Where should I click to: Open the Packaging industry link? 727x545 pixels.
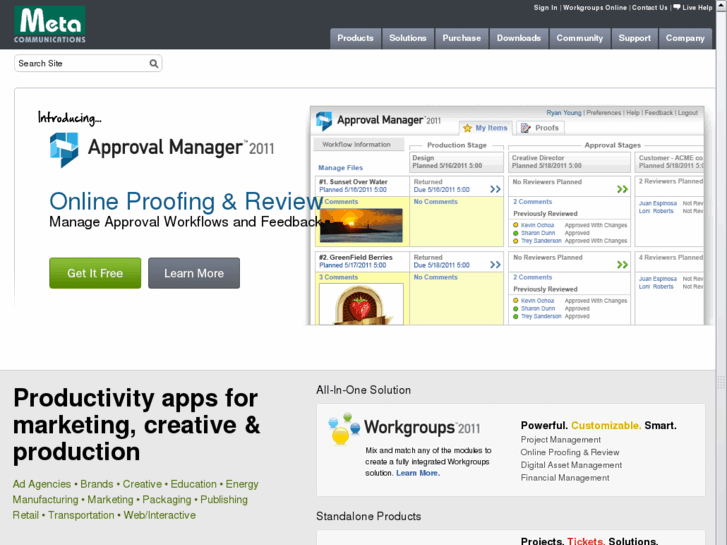click(166, 500)
